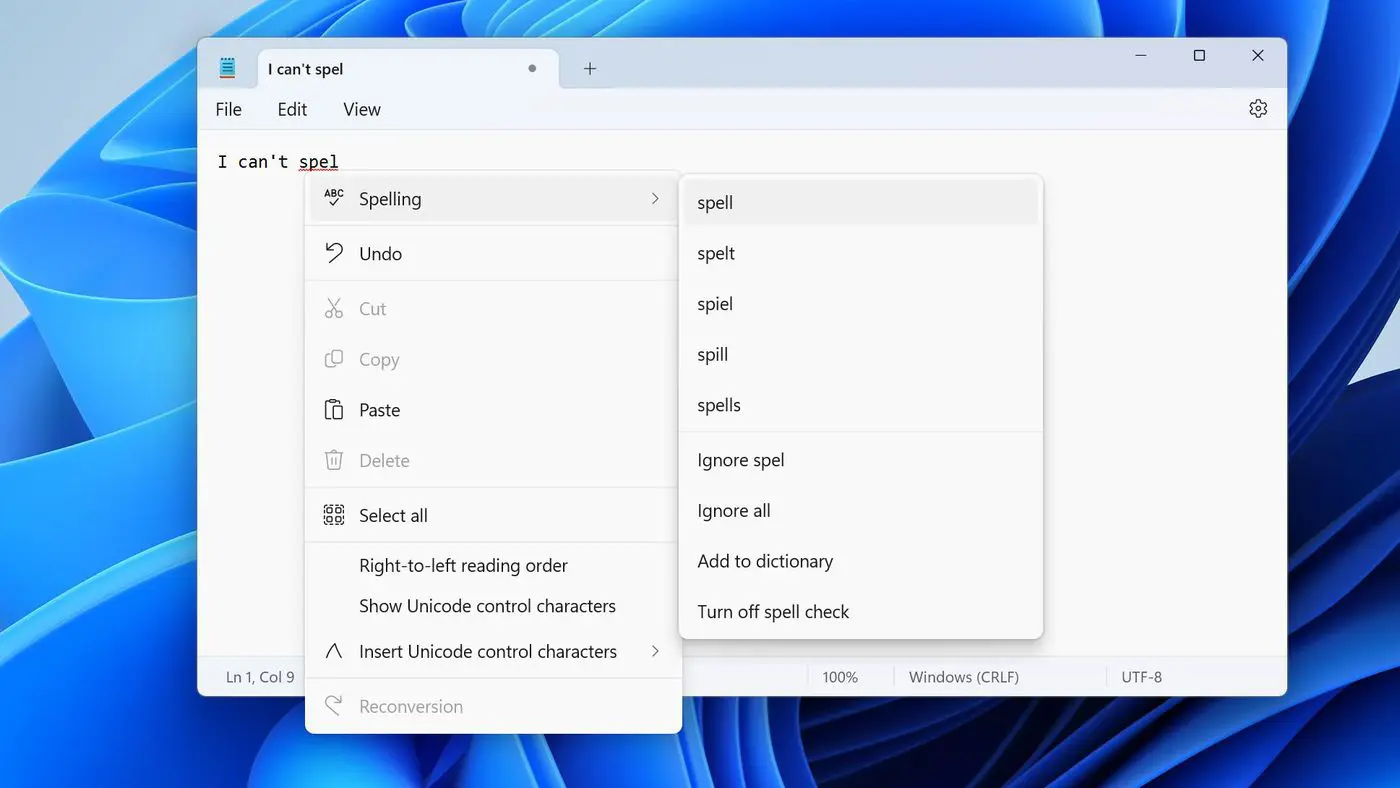Choose Select all from the context menu
This screenshot has height=788, width=1400.
point(493,515)
